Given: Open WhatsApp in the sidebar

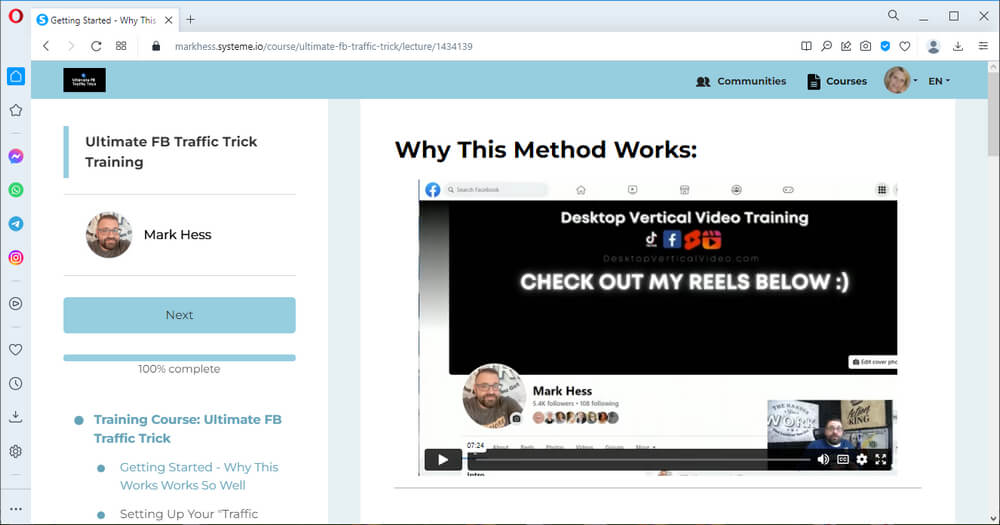Looking at the screenshot, I should pos(16,190).
